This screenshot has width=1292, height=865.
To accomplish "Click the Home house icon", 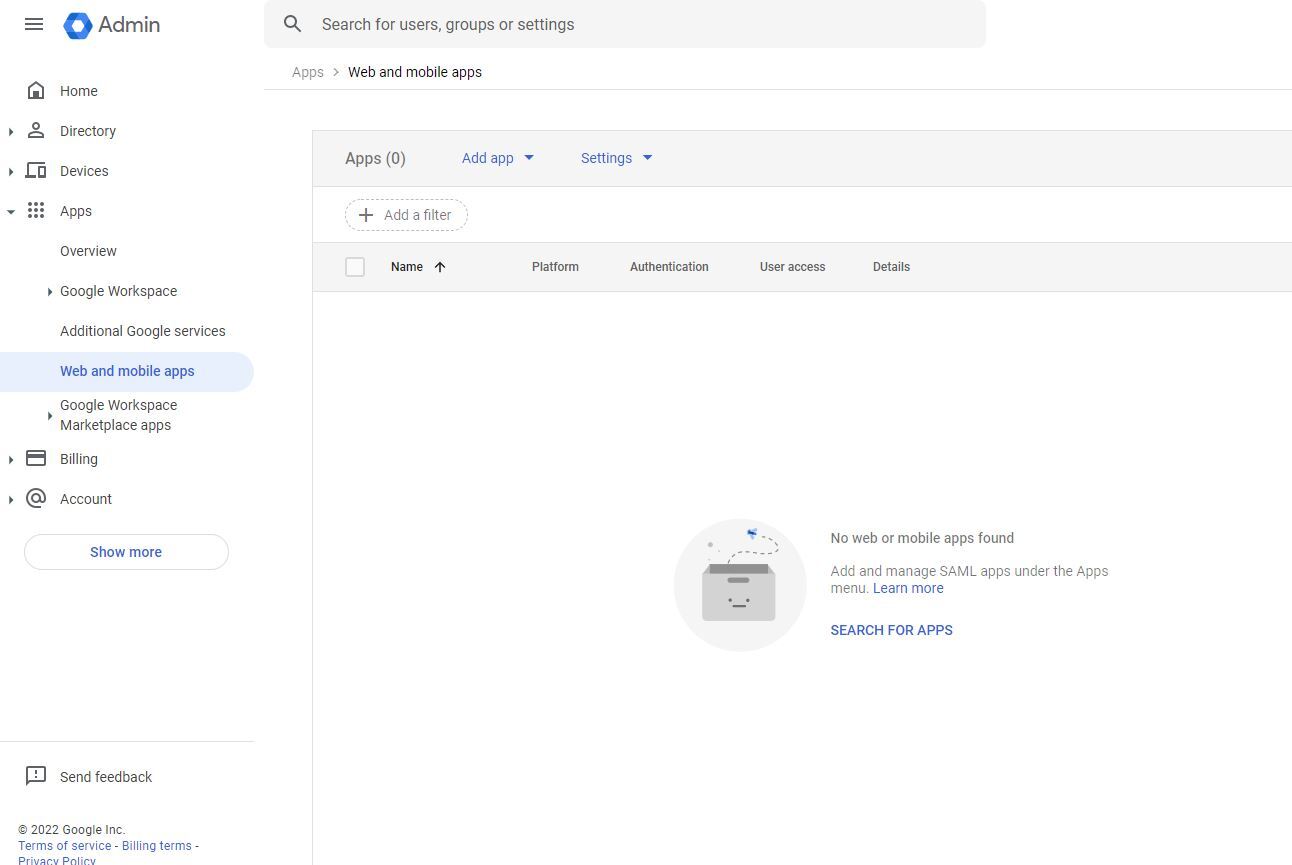I will 36,91.
